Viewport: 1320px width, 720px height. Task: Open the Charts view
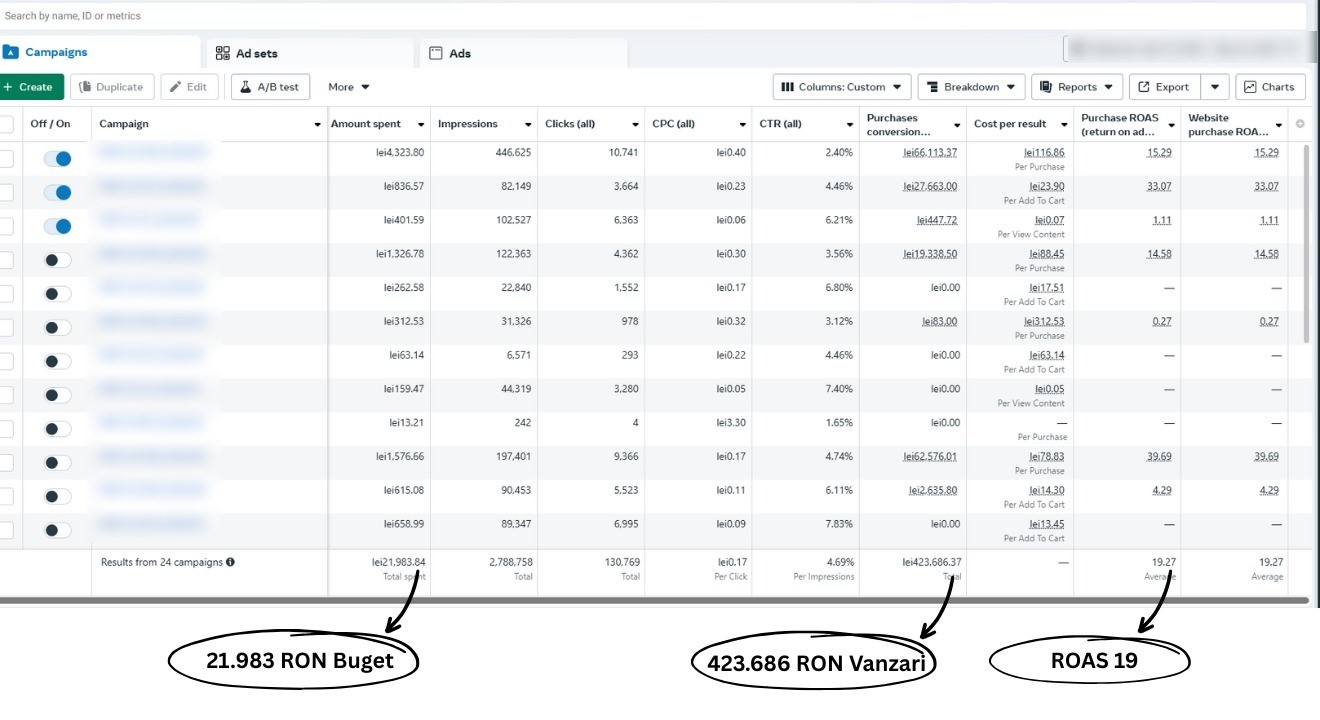click(1270, 87)
